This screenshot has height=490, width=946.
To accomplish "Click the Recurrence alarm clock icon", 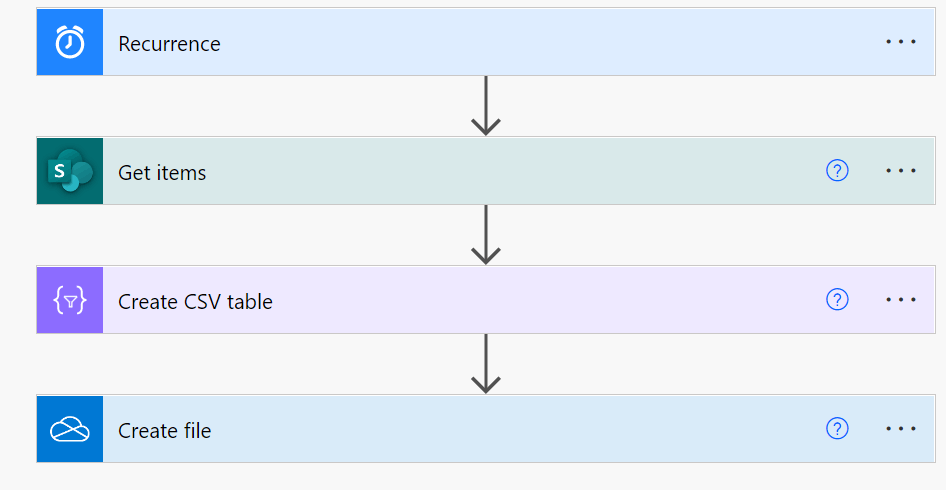I will pos(70,42).
